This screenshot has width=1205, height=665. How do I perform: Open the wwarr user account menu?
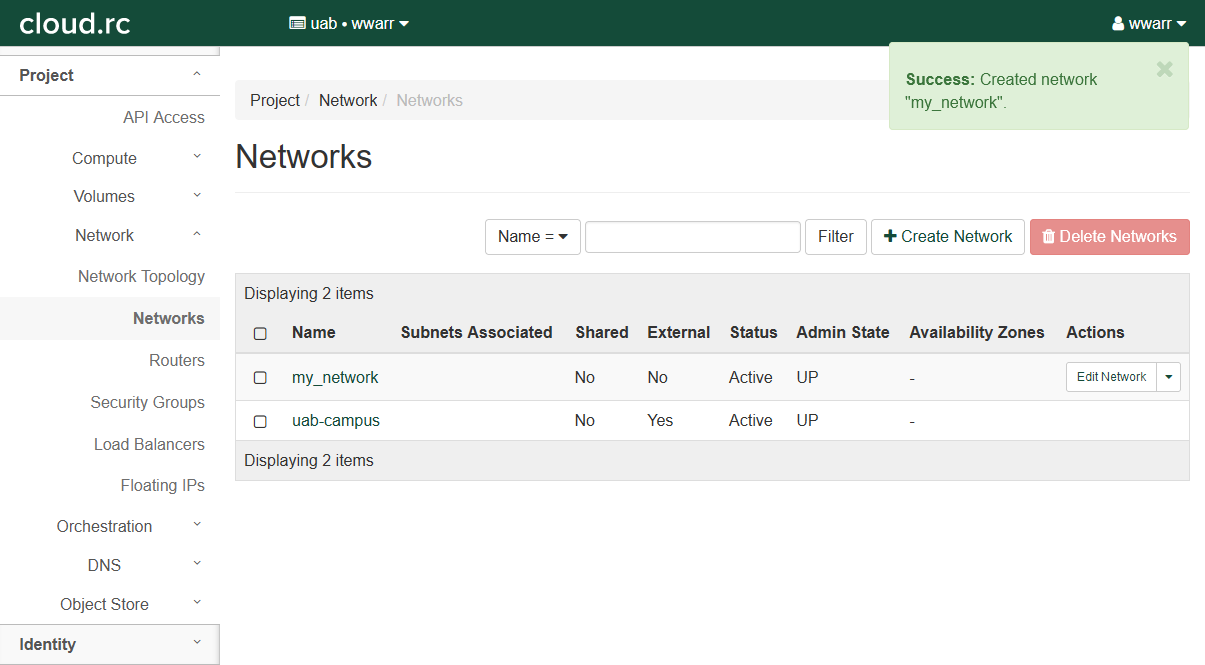tap(1149, 23)
